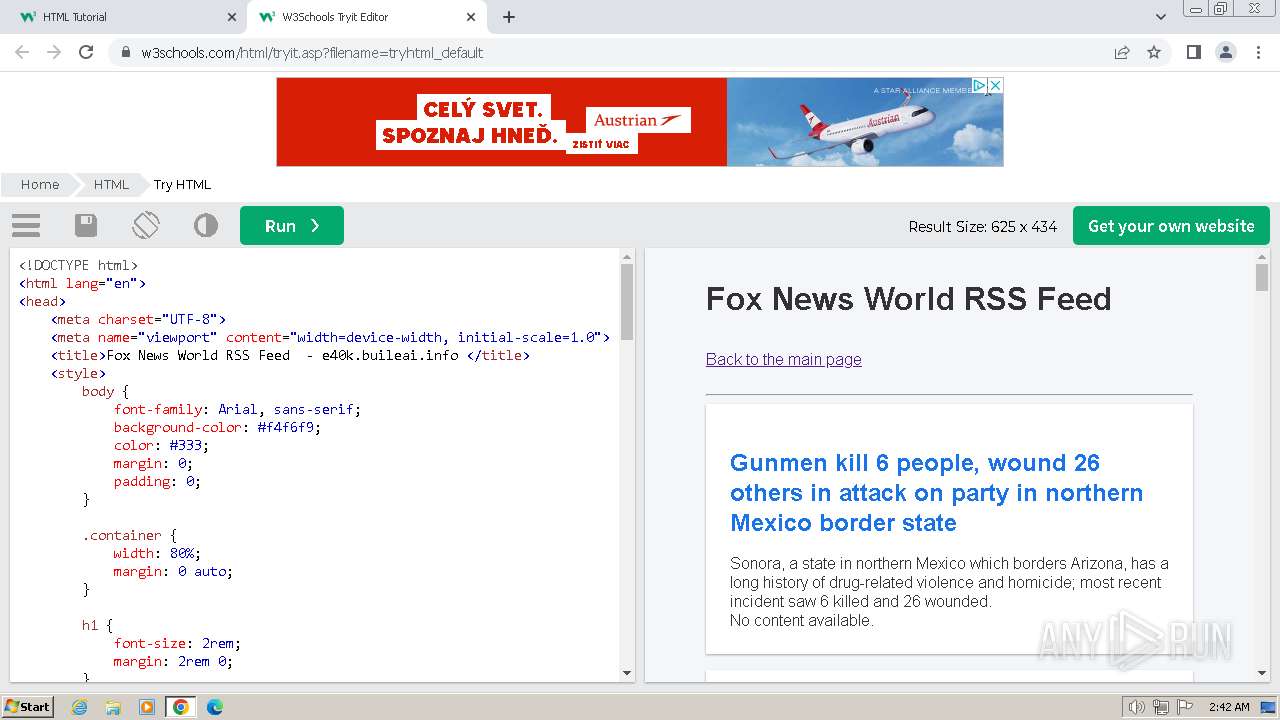The width and height of the screenshot is (1280, 720).
Task: Click the Austrian airline advertisement
Action: tap(640, 122)
